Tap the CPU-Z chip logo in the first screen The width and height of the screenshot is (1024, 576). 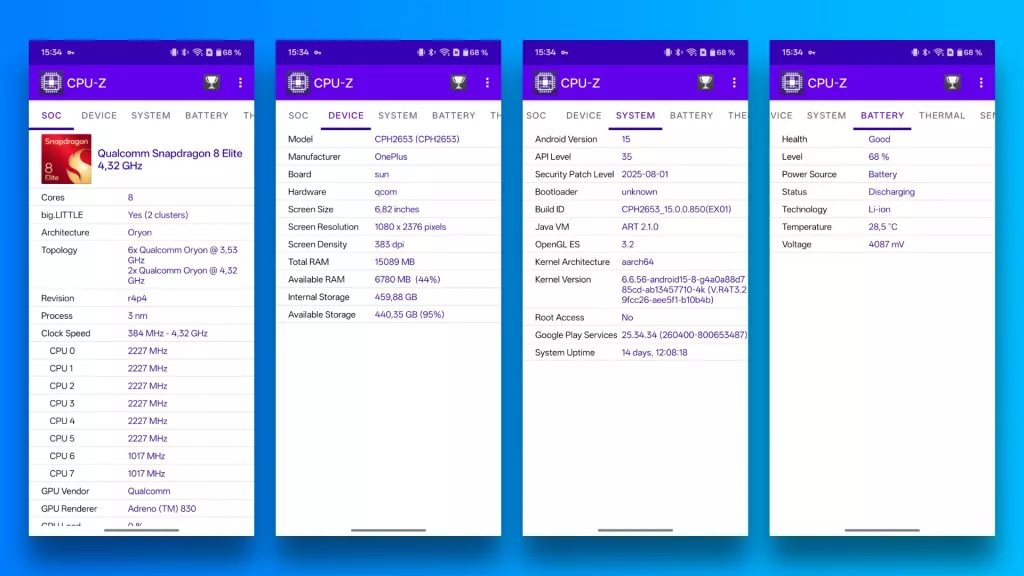coord(51,83)
